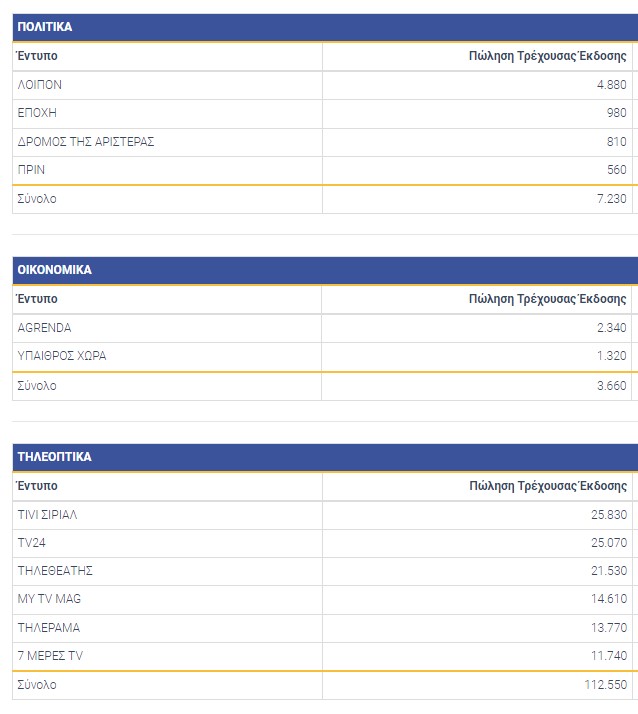Click the 7 ΜΕΡΕΣ TV entry
The height and width of the screenshot is (714, 638).
48,656
